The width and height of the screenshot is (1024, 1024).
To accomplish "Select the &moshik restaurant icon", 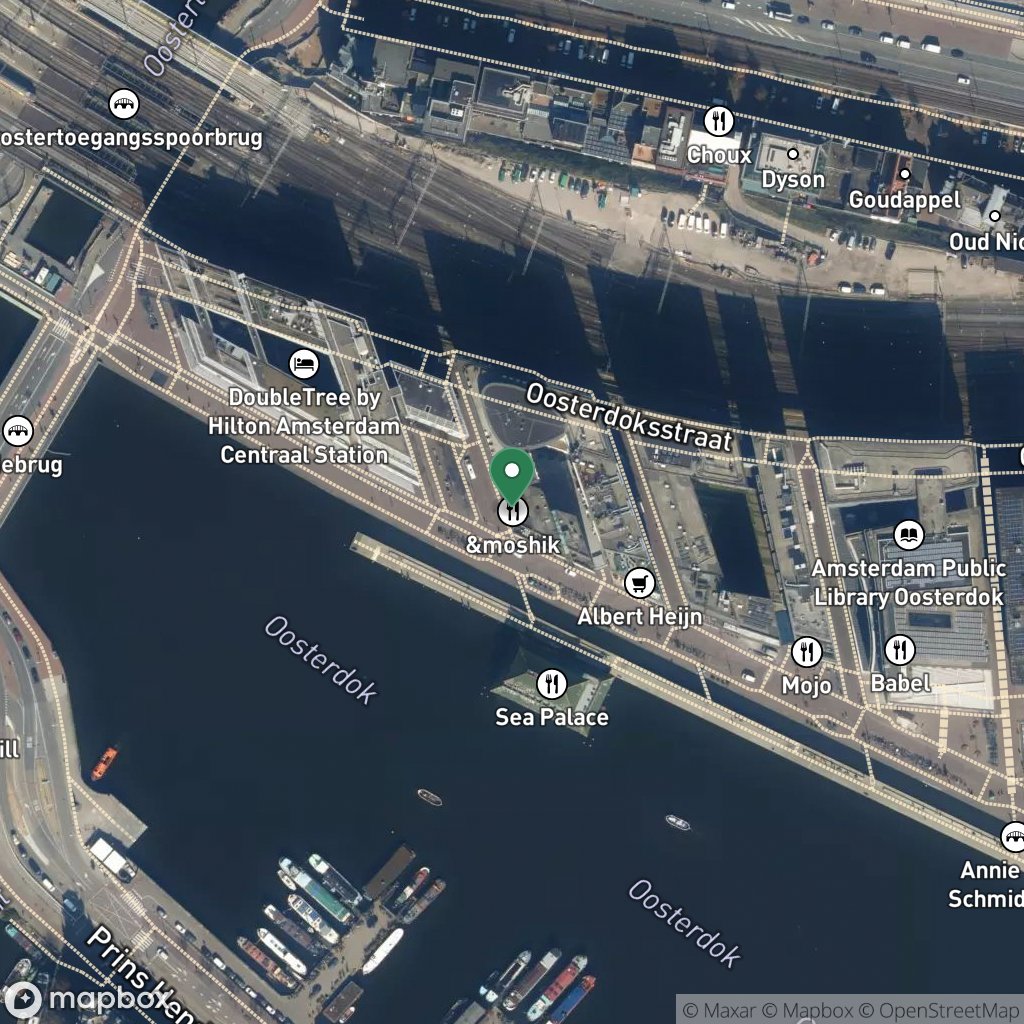I will pos(513,512).
